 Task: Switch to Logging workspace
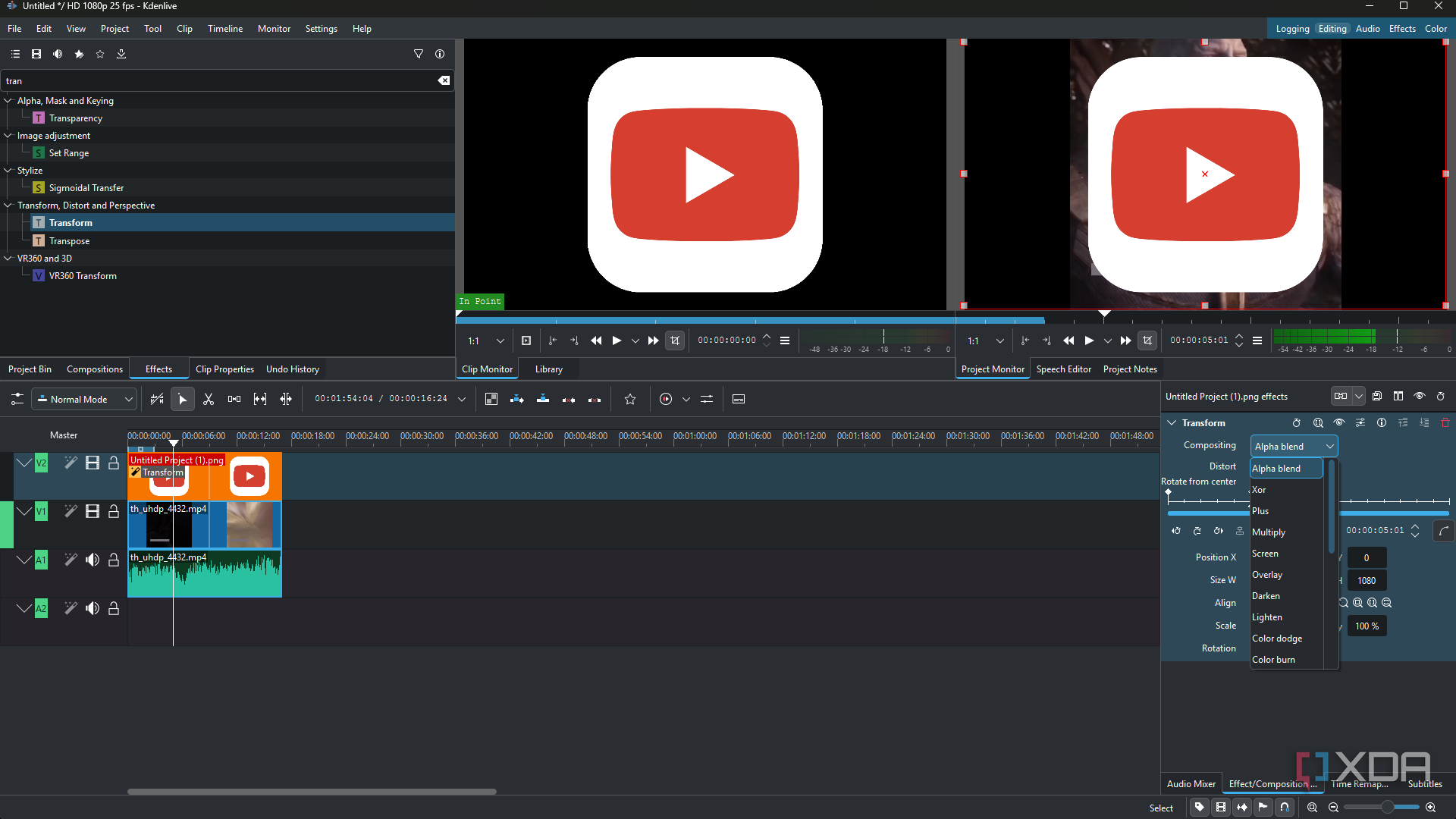point(1292,28)
